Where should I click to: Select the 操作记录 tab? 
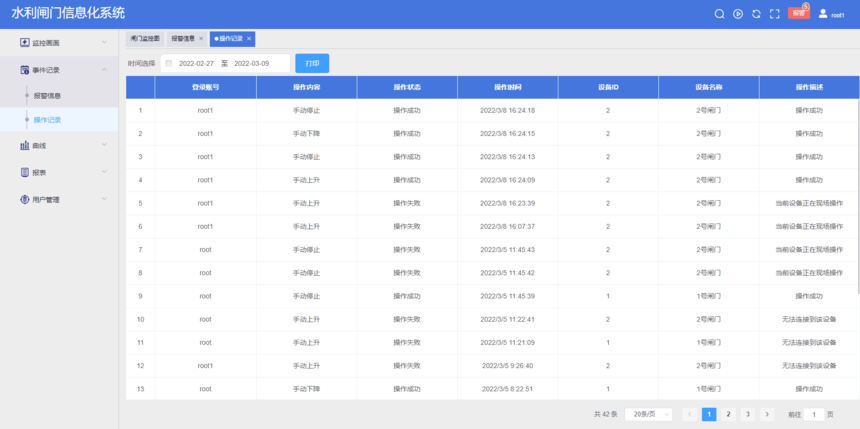tap(231, 39)
